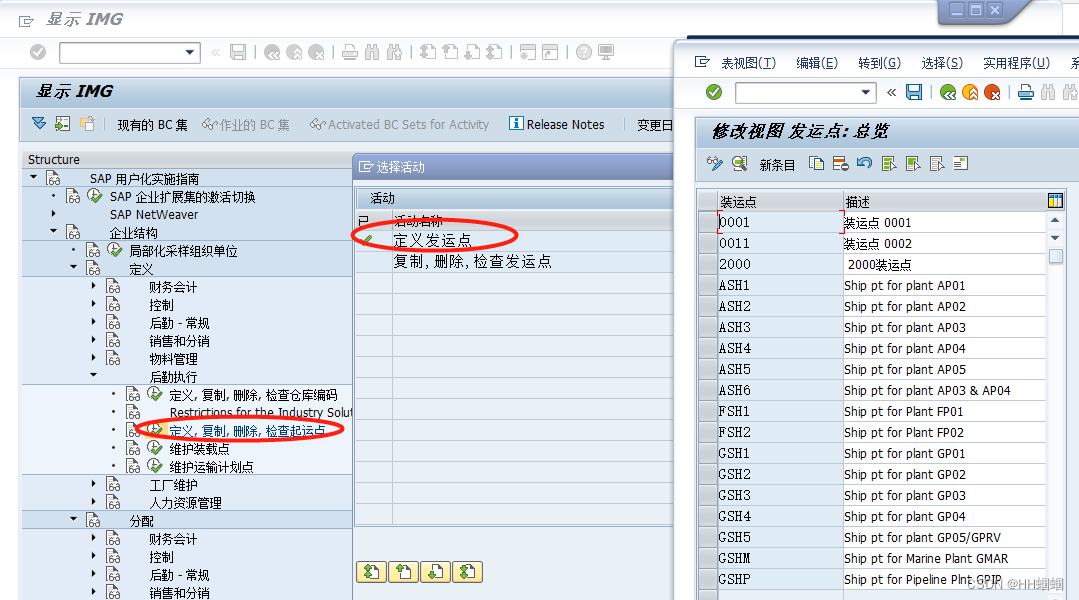Click the Undo change arrow icon
1079x600 pixels.
[864, 163]
